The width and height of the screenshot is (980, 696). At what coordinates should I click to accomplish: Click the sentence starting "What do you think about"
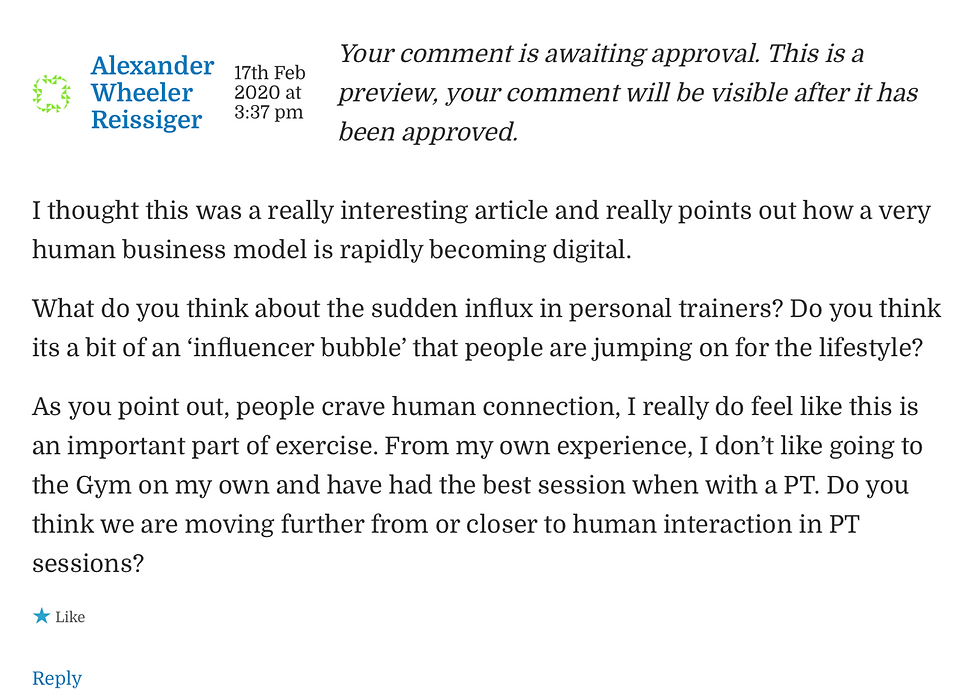tap(408, 309)
